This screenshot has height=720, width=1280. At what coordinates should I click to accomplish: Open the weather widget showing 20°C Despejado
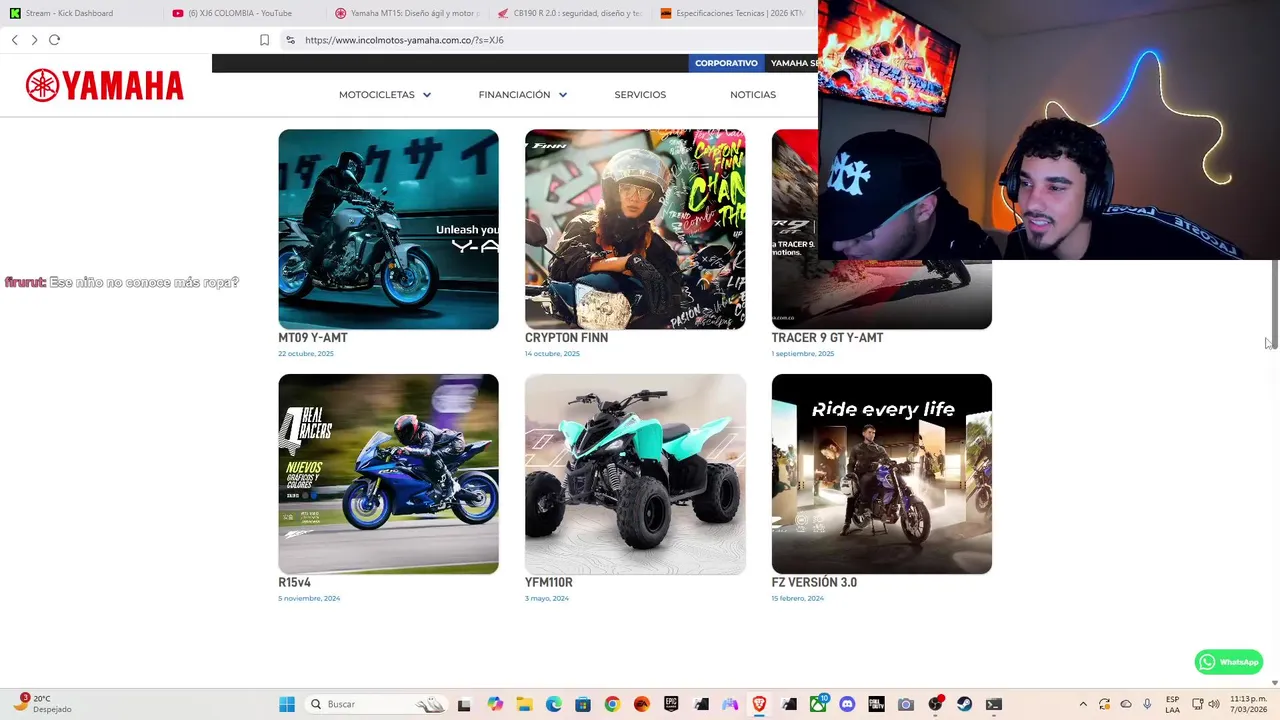(44, 704)
